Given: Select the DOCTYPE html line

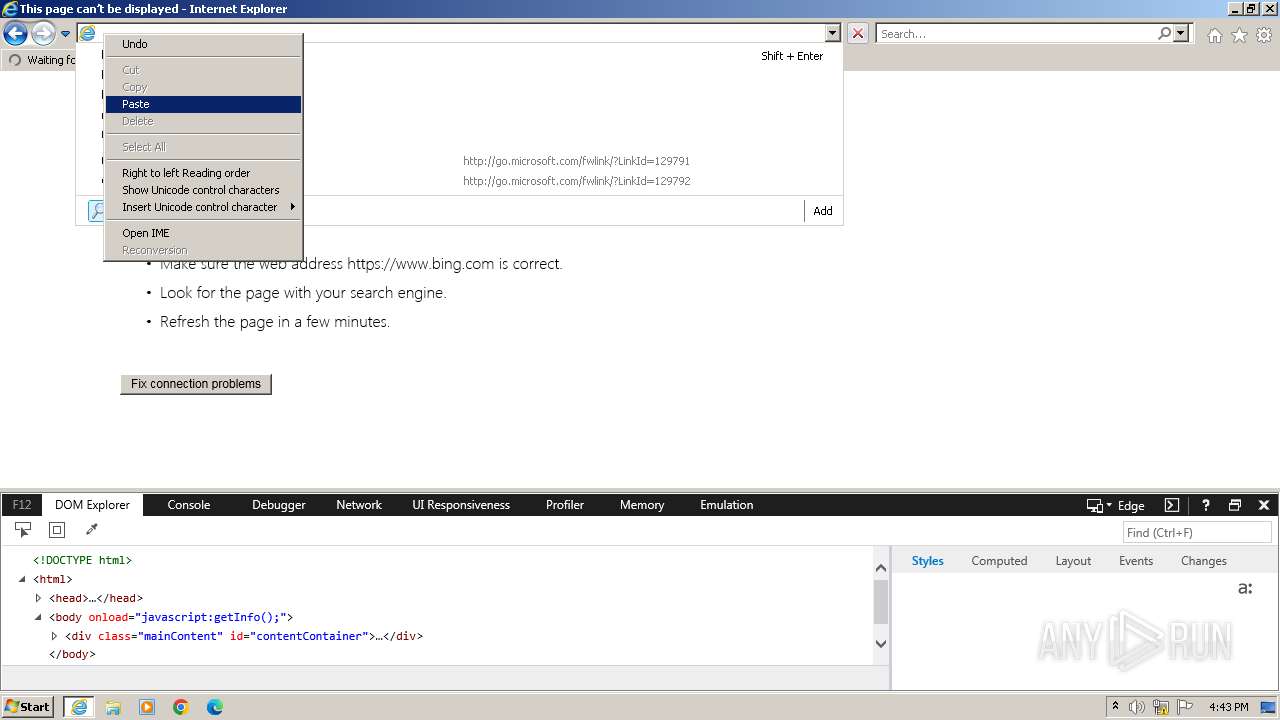Looking at the screenshot, I should [83, 561].
